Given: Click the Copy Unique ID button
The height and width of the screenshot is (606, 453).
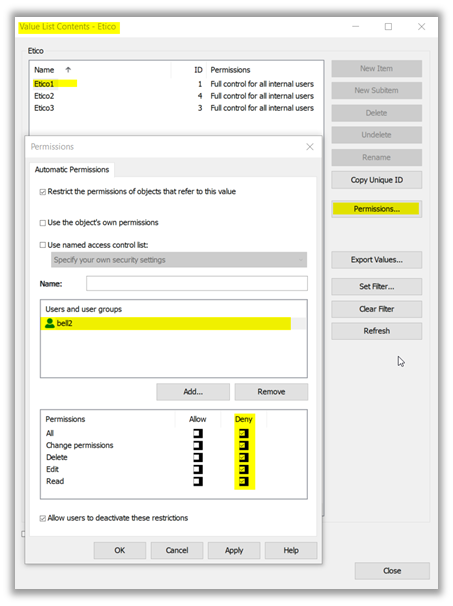Looking at the screenshot, I should pos(376,180).
